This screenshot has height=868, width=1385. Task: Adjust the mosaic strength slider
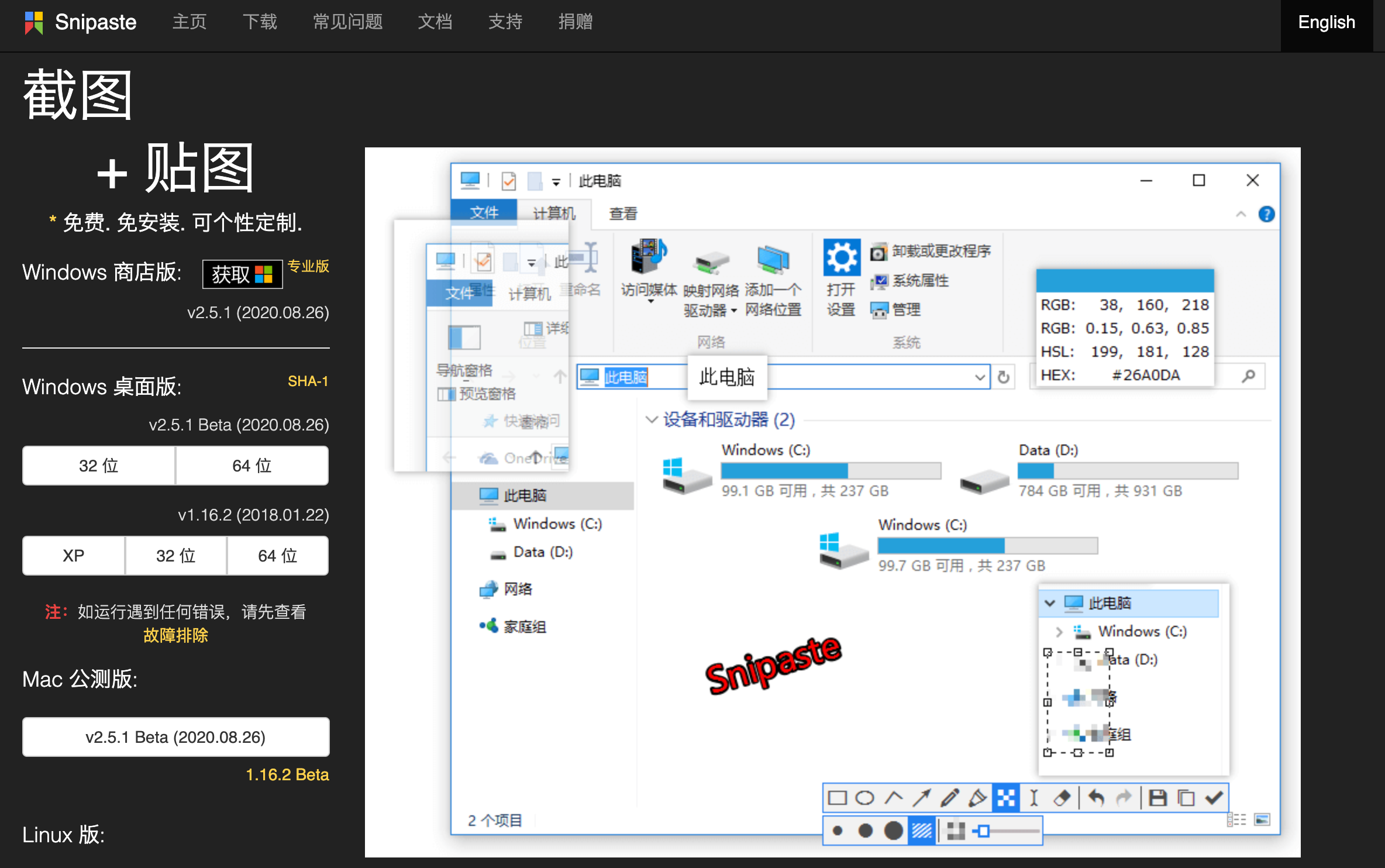click(984, 831)
